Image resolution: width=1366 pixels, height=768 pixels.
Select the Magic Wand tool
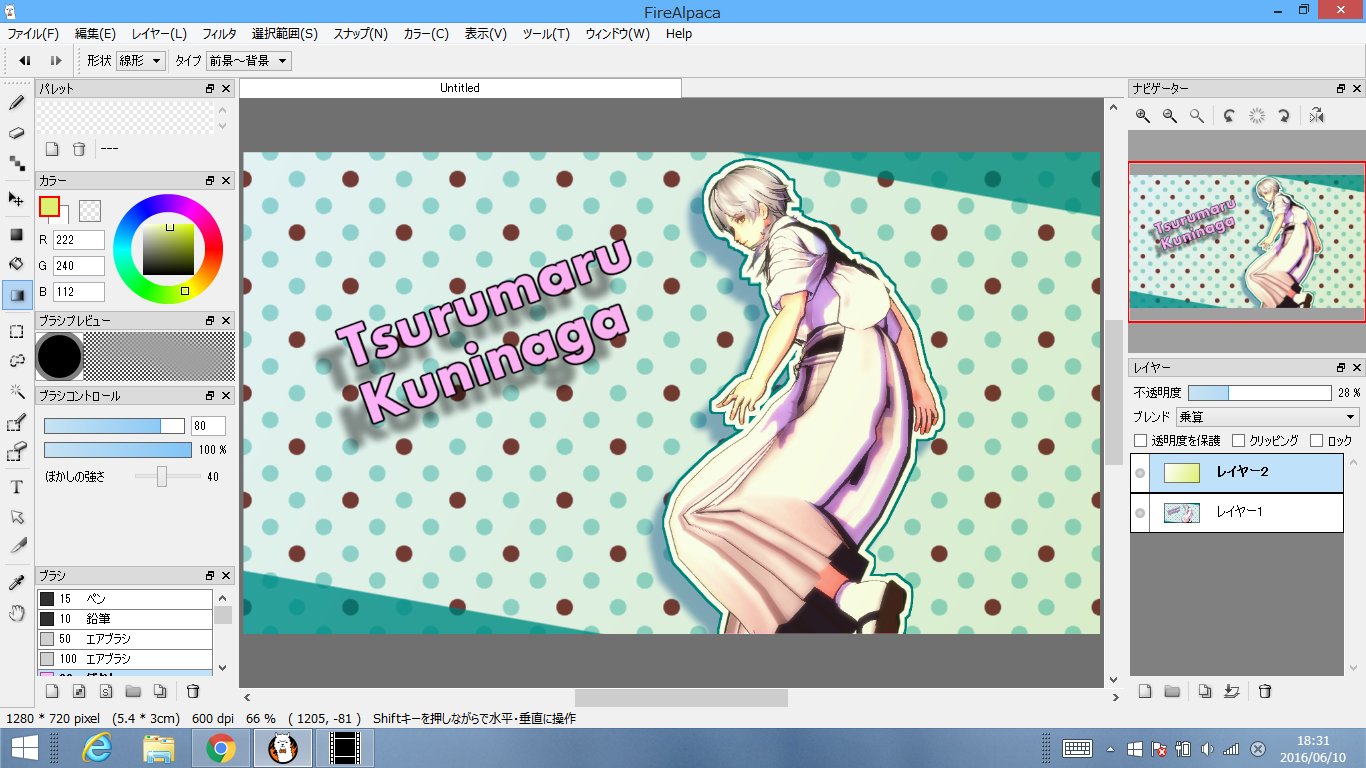pyautogui.click(x=16, y=391)
